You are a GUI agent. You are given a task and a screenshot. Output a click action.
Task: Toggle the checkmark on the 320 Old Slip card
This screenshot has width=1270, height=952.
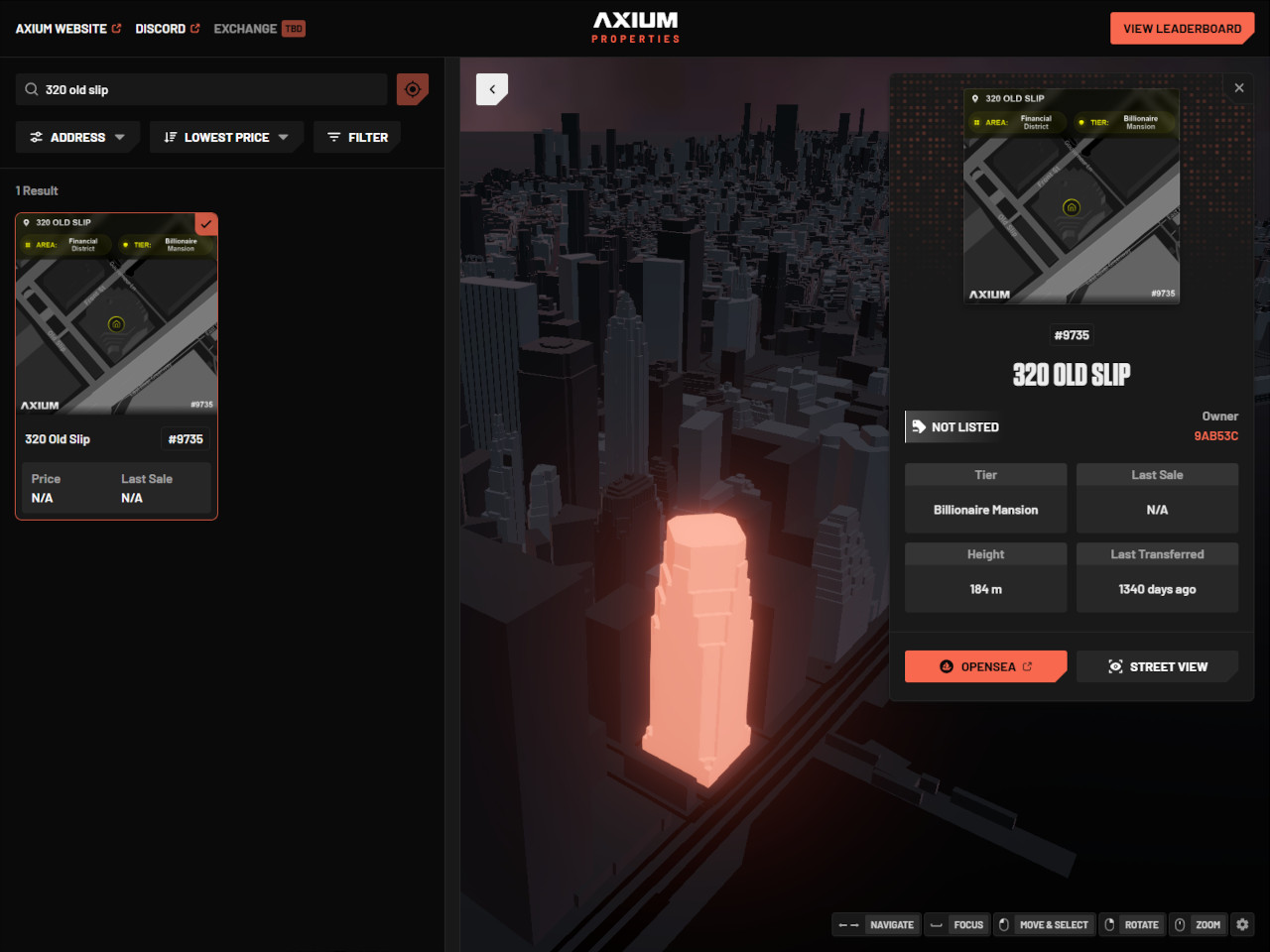(206, 224)
